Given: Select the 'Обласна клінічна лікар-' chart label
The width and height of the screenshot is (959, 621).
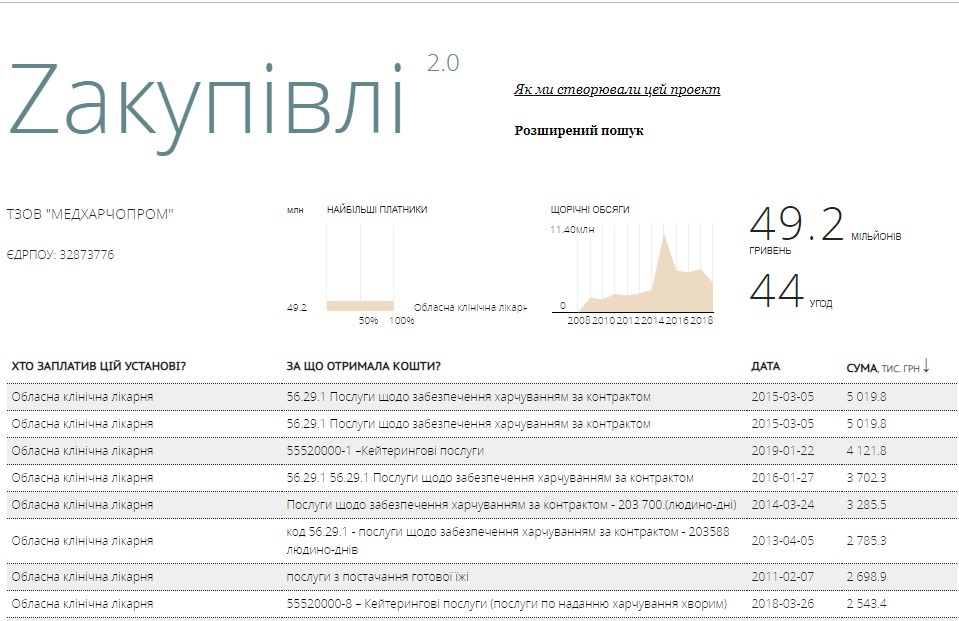Looking at the screenshot, I should click(470, 307).
